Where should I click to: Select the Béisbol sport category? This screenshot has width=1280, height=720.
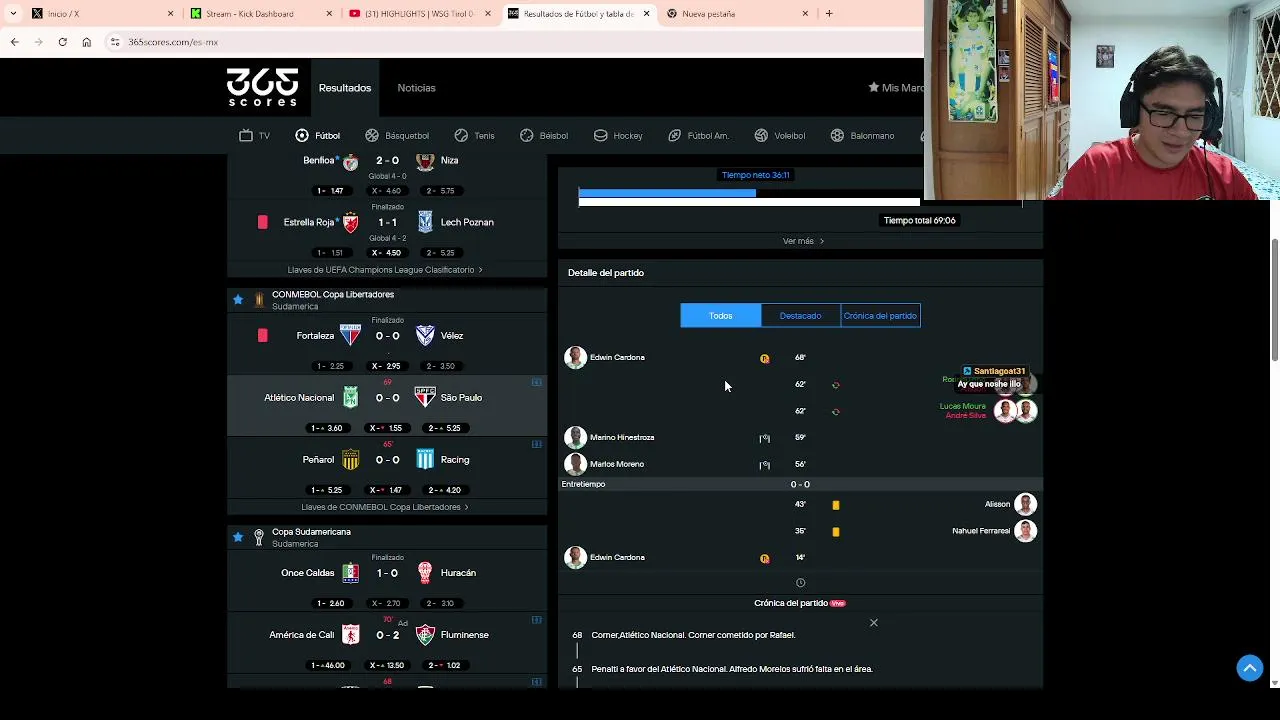[543, 135]
